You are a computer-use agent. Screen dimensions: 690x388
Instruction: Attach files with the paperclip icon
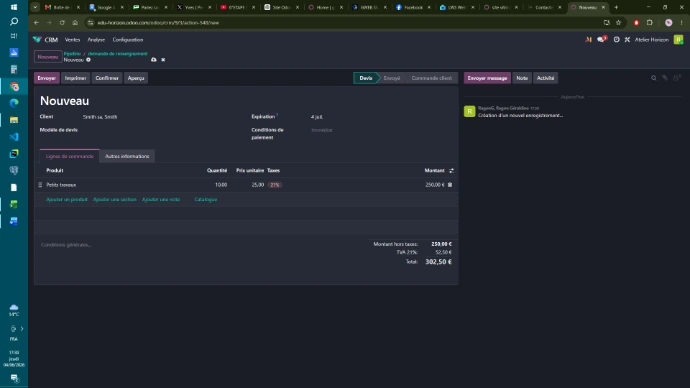pos(665,78)
